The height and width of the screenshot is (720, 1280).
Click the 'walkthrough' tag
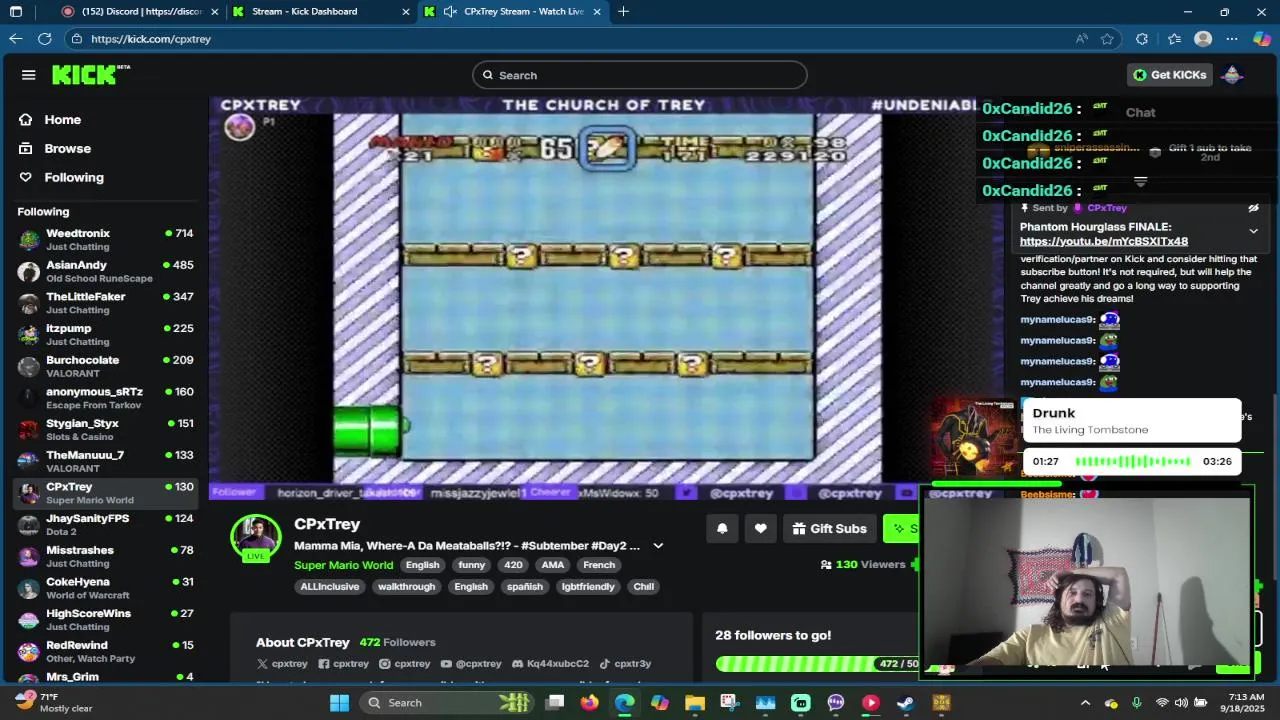click(406, 587)
